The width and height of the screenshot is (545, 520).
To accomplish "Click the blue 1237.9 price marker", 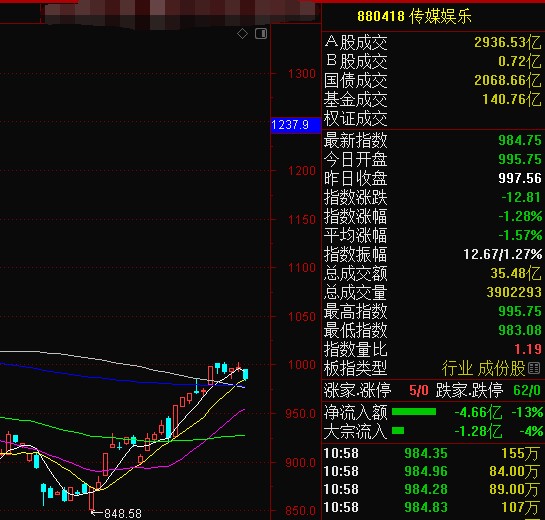I will coord(295,125).
